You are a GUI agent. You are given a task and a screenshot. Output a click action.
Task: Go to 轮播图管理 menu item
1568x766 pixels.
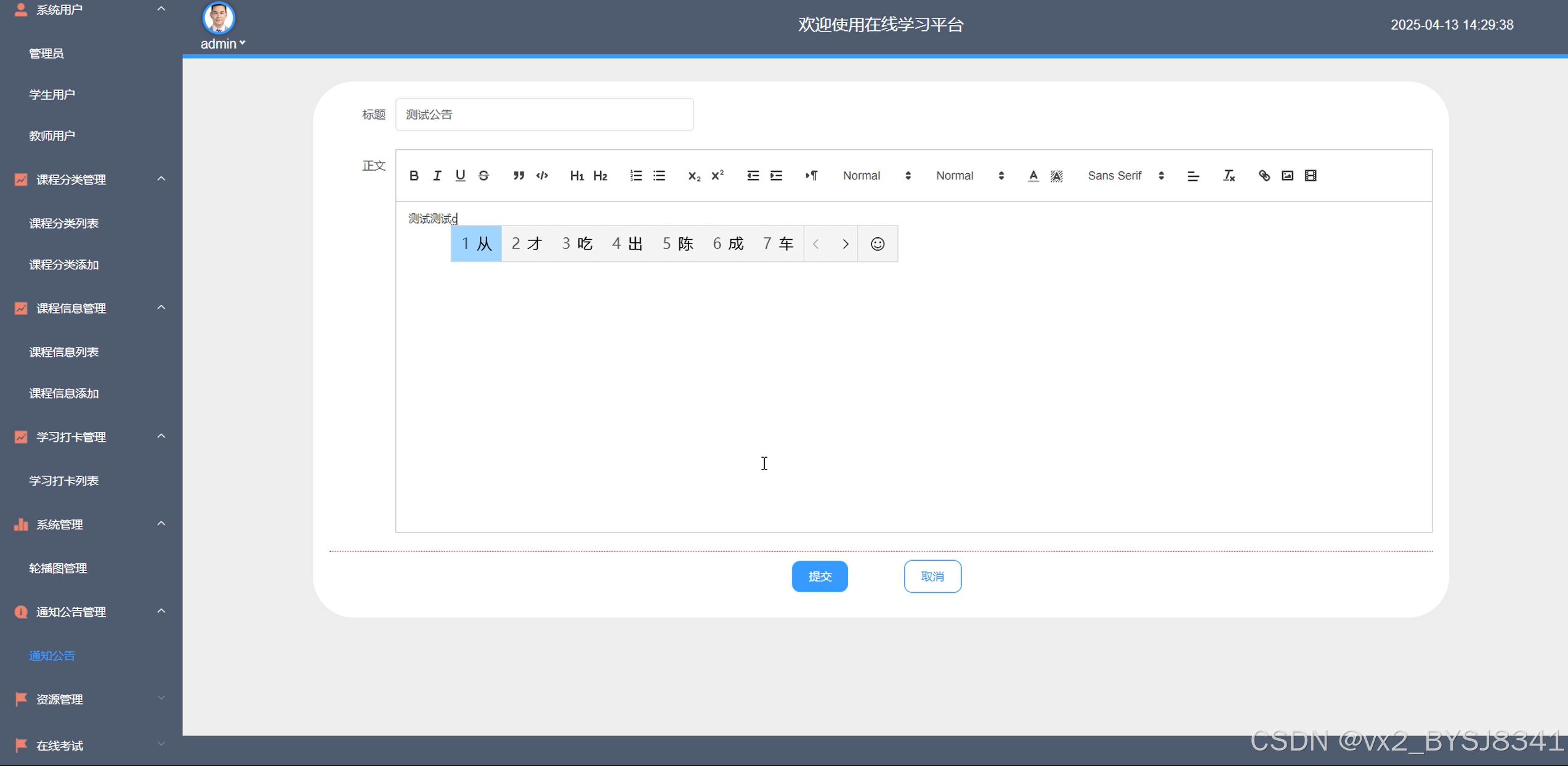click(x=58, y=568)
